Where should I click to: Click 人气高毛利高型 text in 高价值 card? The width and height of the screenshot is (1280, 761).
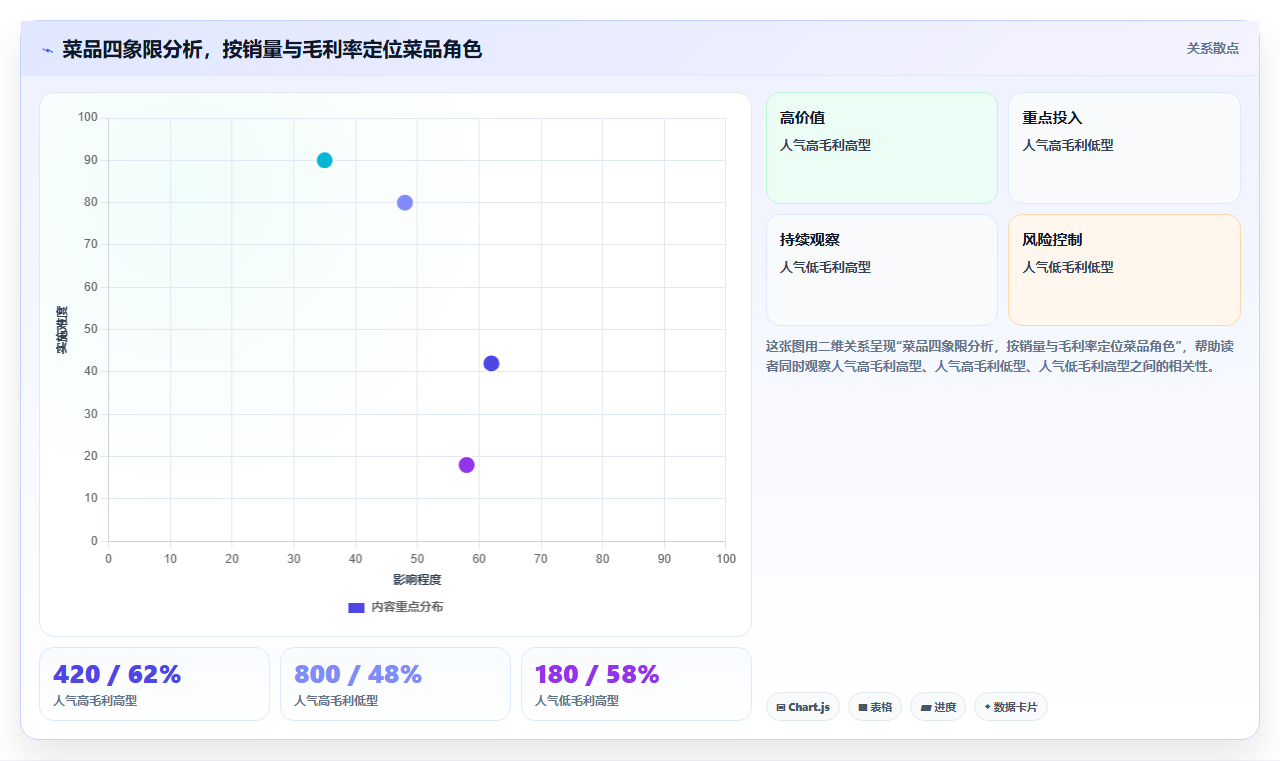(x=825, y=145)
